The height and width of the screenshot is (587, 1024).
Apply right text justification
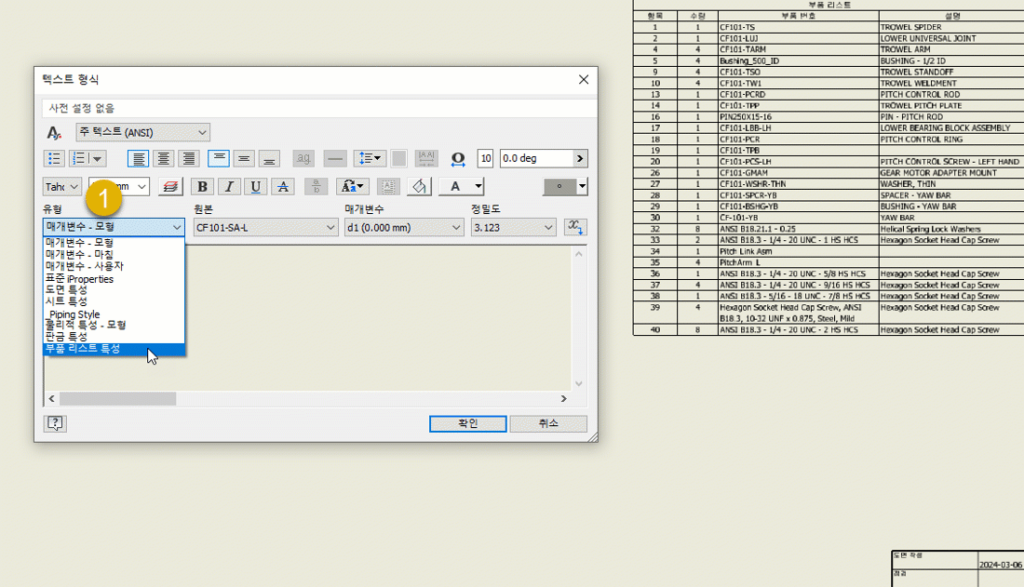pos(189,159)
